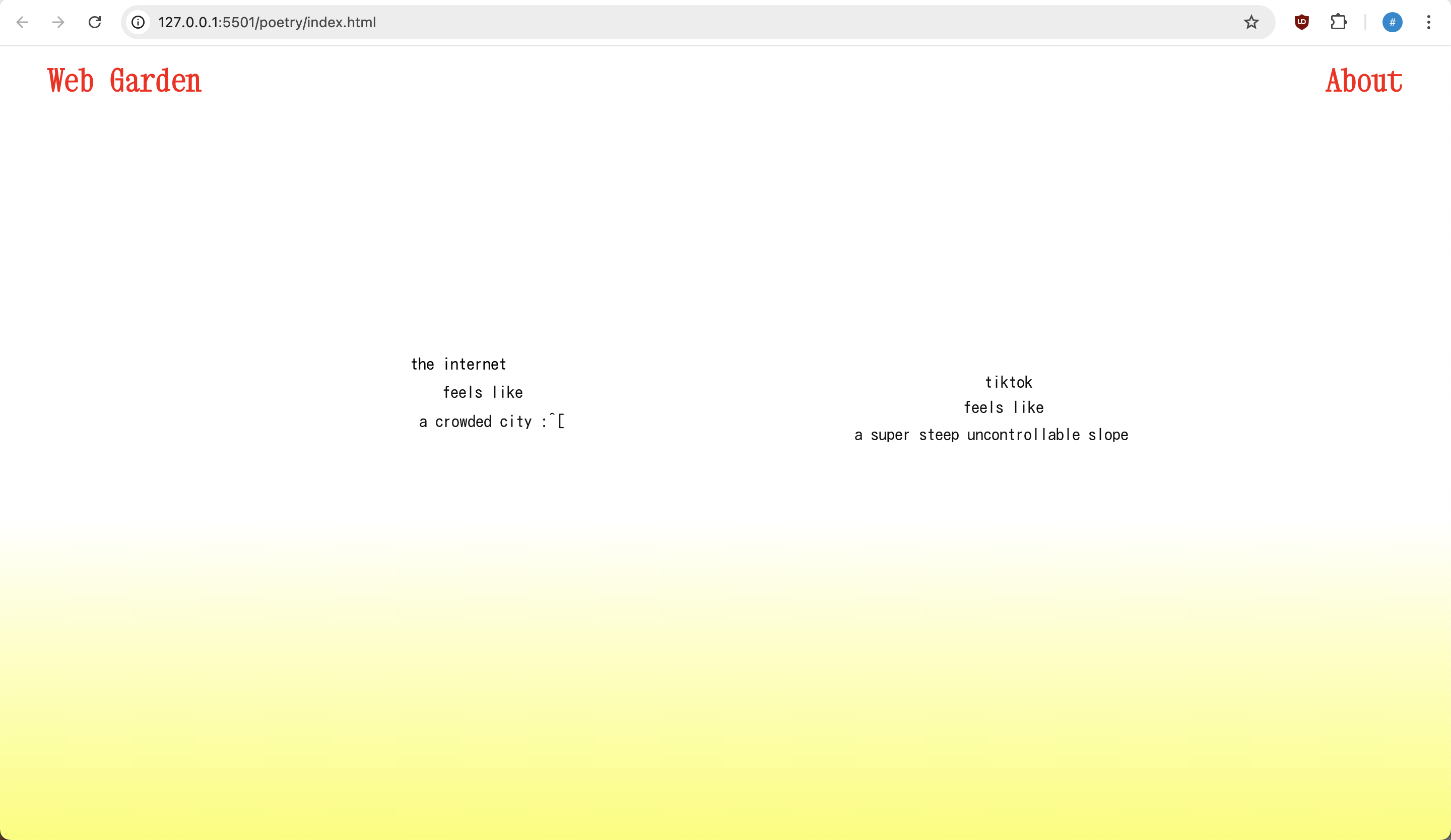Image resolution: width=1451 pixels, height=840 pixels.
Task: Click the empty white area below header
Action: click(x=726, y=219)
